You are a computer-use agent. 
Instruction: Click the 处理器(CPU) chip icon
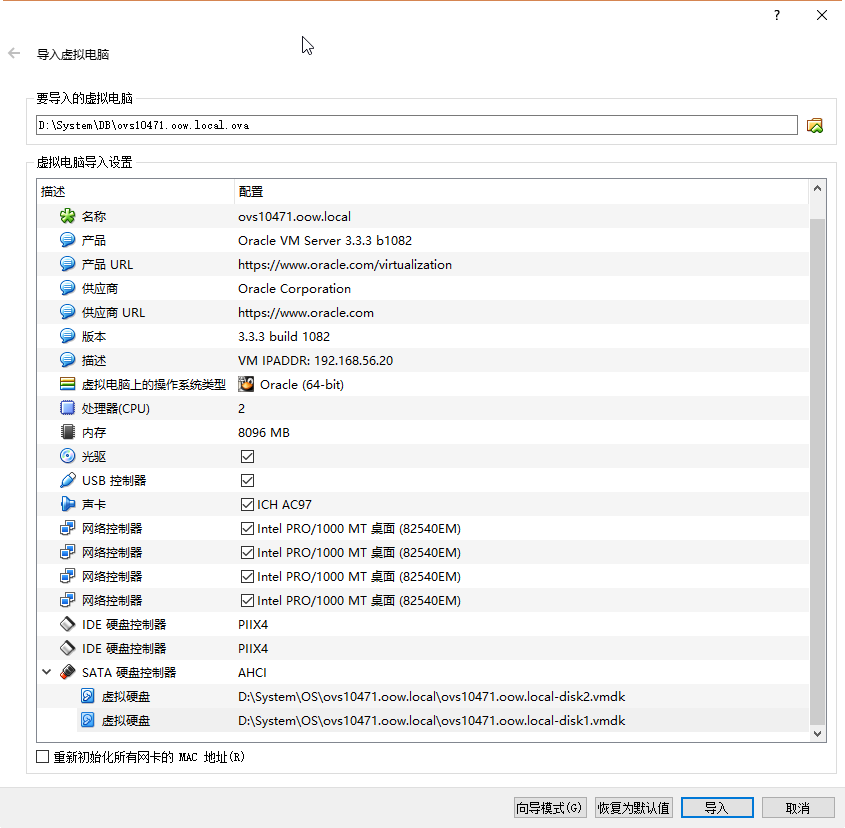pyautogui.click(x=67, y=408)
